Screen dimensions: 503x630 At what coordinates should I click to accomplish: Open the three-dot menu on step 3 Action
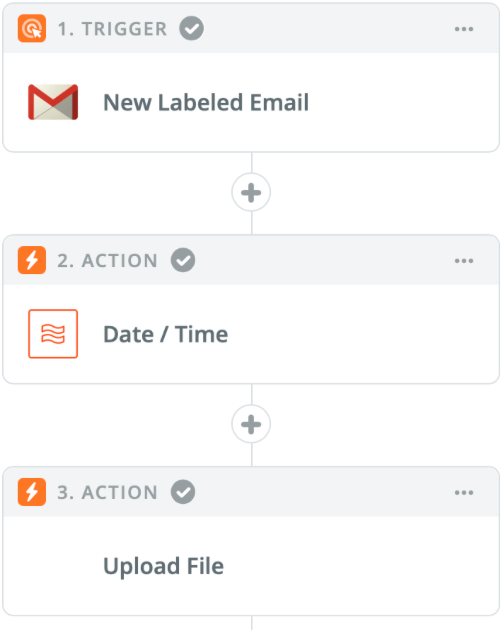[464, 493]
